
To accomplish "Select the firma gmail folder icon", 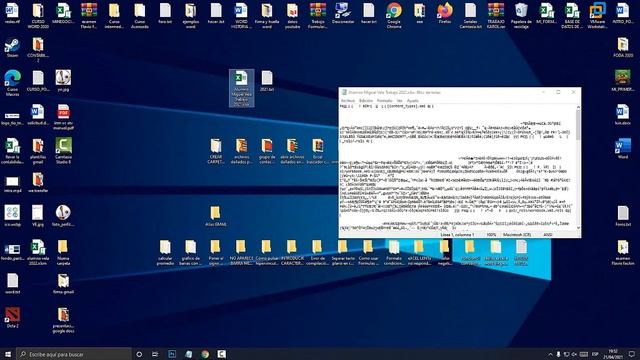I will (x=63, y=284).
